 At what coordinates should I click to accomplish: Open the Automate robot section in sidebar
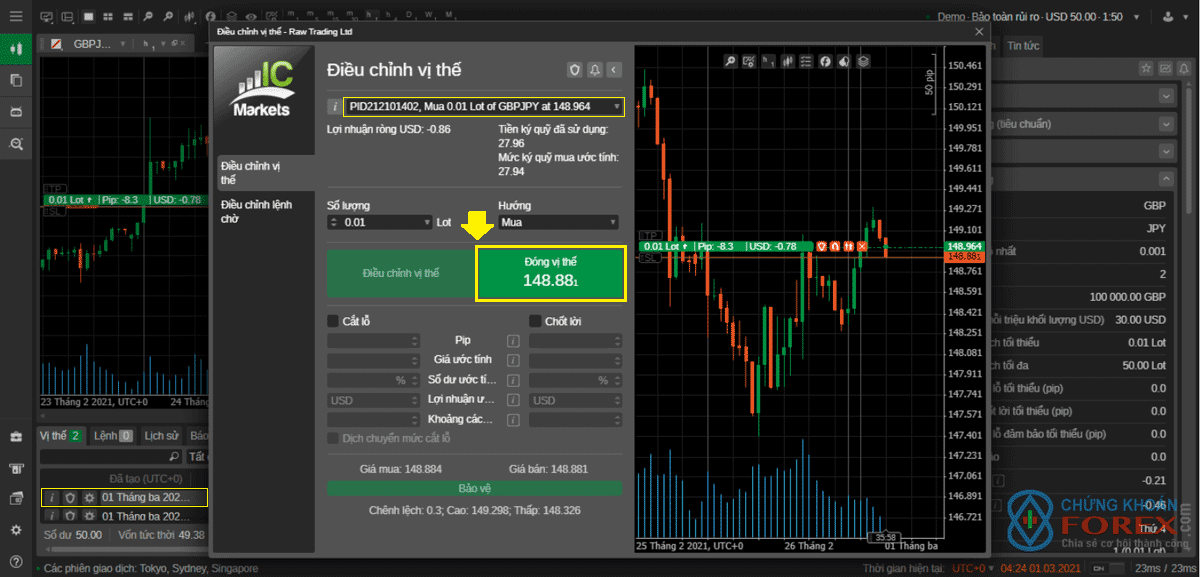tap(15, 112)
